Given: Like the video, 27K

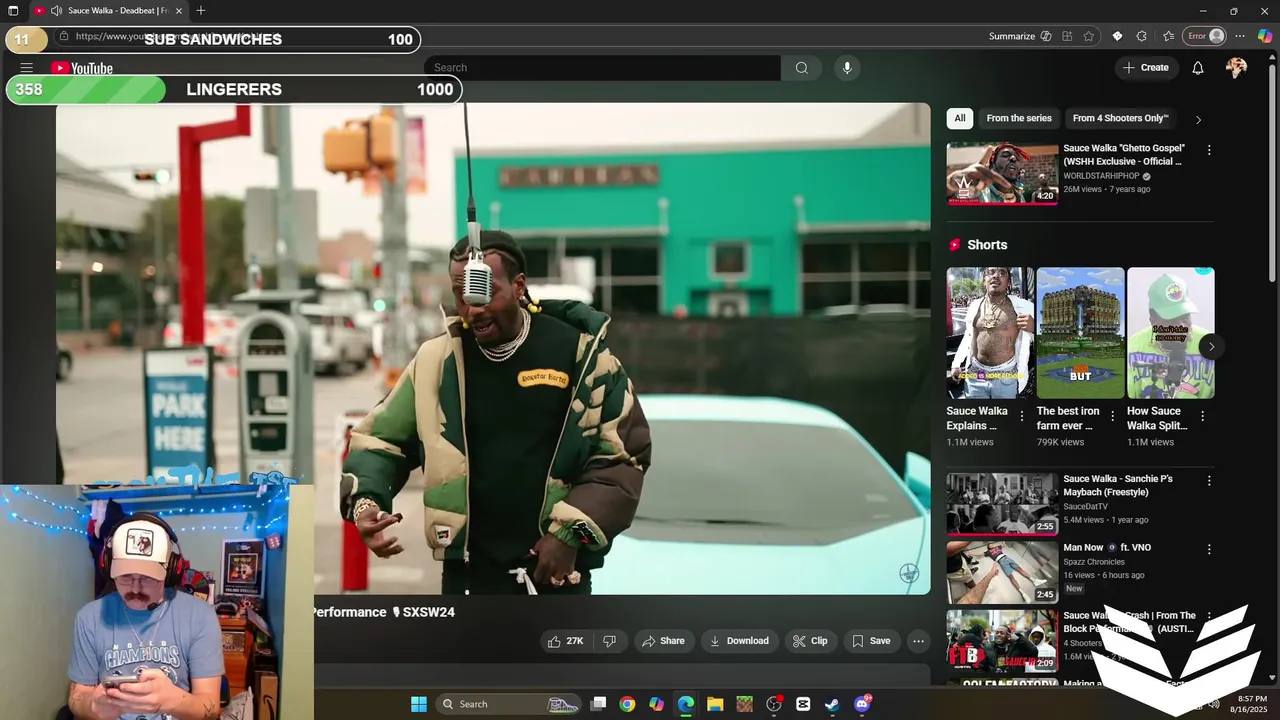Looking at the screenshot, I should coord(565,641).
